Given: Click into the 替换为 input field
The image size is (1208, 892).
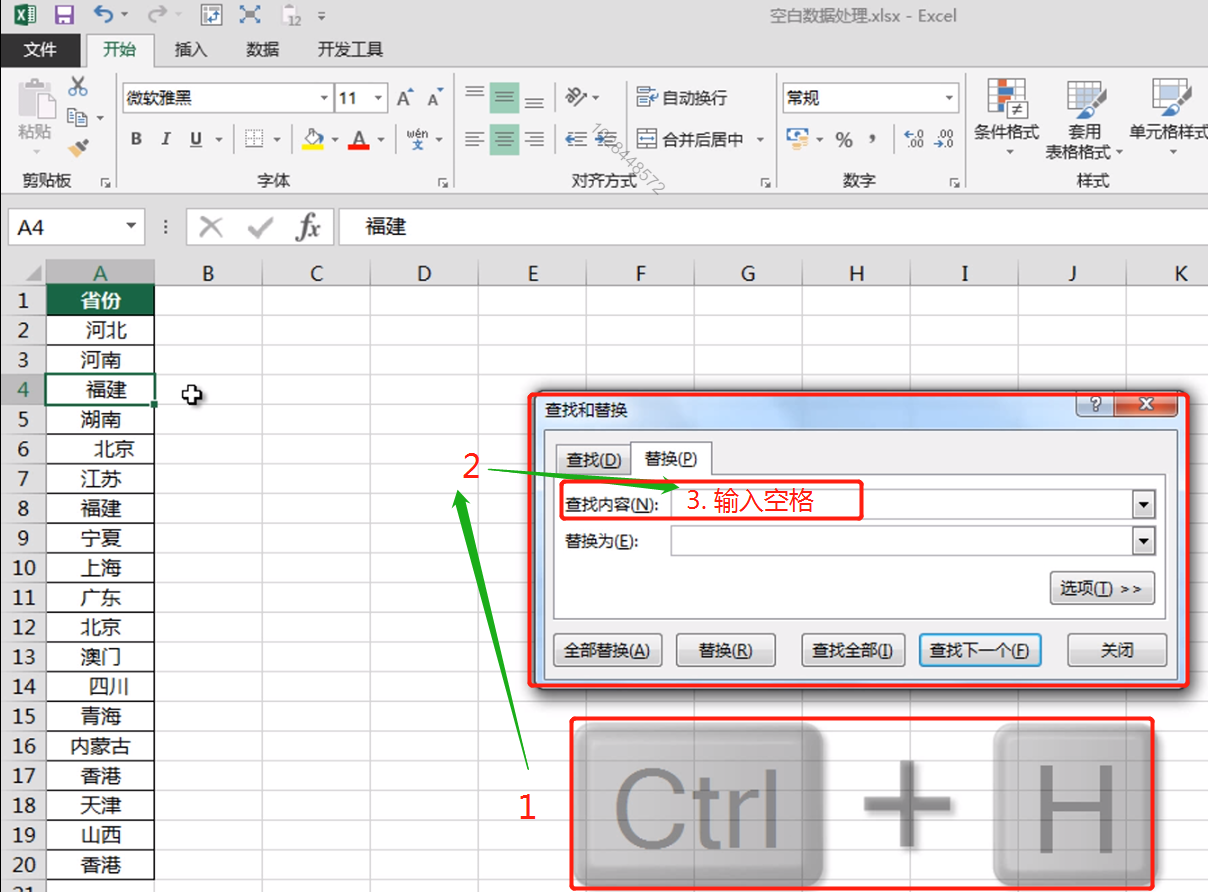Looking at the screenshot, I should [x=902, y=542].
